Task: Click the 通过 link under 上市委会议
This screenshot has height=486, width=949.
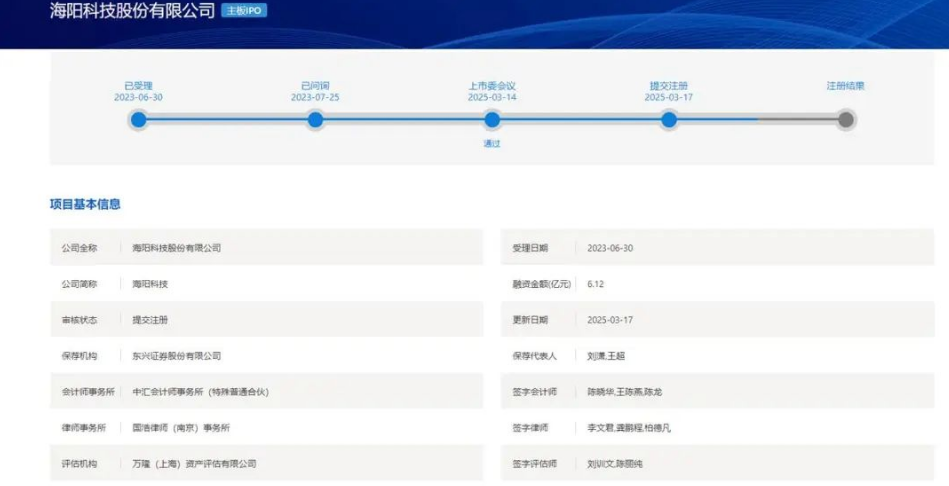Action: coord(492,143)
